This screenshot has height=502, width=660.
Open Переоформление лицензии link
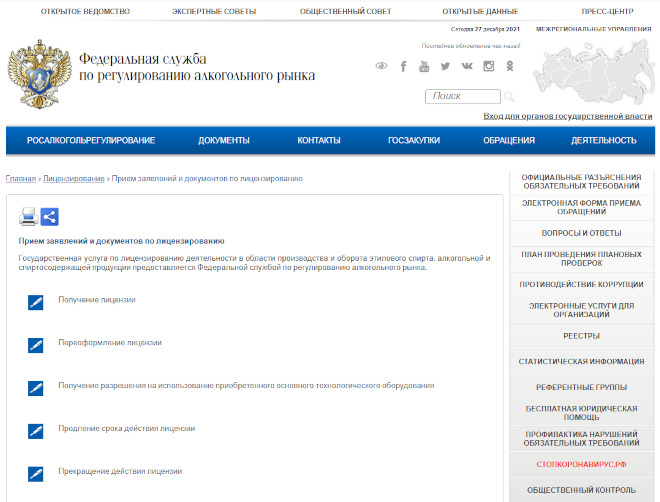point(110,343)
